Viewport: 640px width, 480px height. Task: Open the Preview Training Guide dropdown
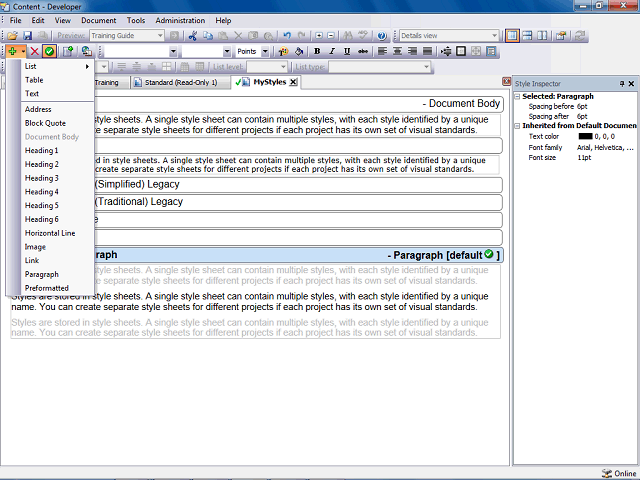[x=160, y=36]
